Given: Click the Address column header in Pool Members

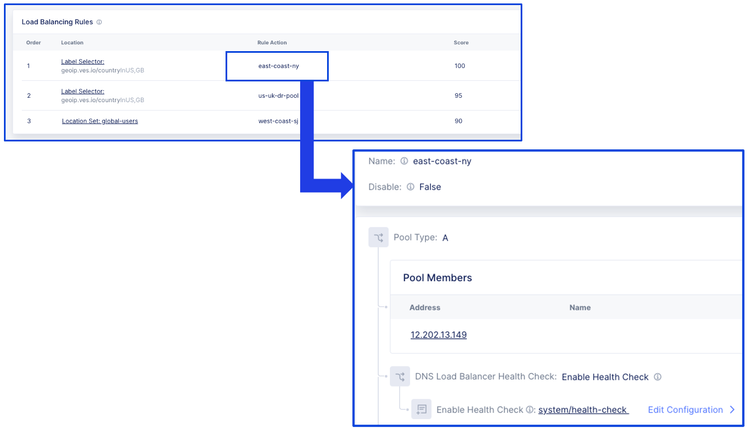Looking at the screenshot, I should pos(425,308).
